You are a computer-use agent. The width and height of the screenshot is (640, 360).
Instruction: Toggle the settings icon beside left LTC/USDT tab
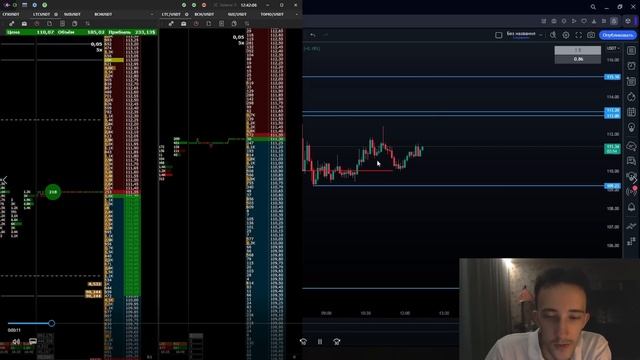[56, 14]
